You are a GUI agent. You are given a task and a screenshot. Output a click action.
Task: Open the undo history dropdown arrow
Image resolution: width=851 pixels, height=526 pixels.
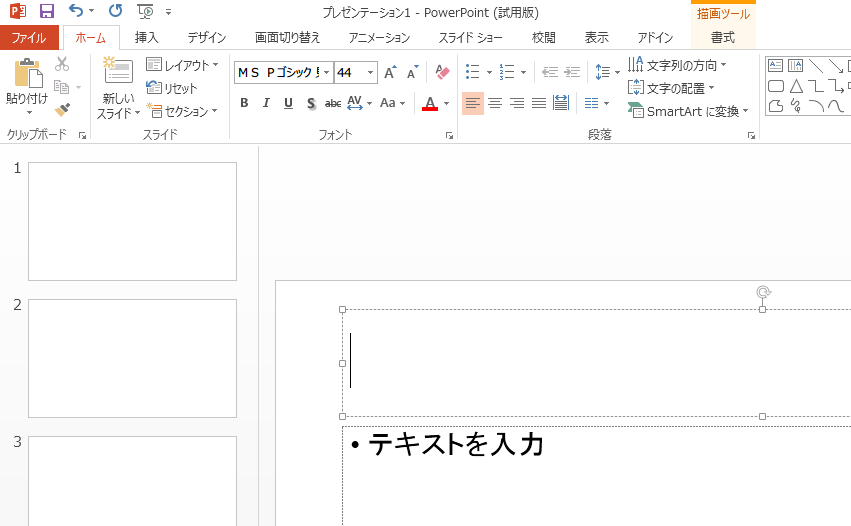click(x=91, y=11)
